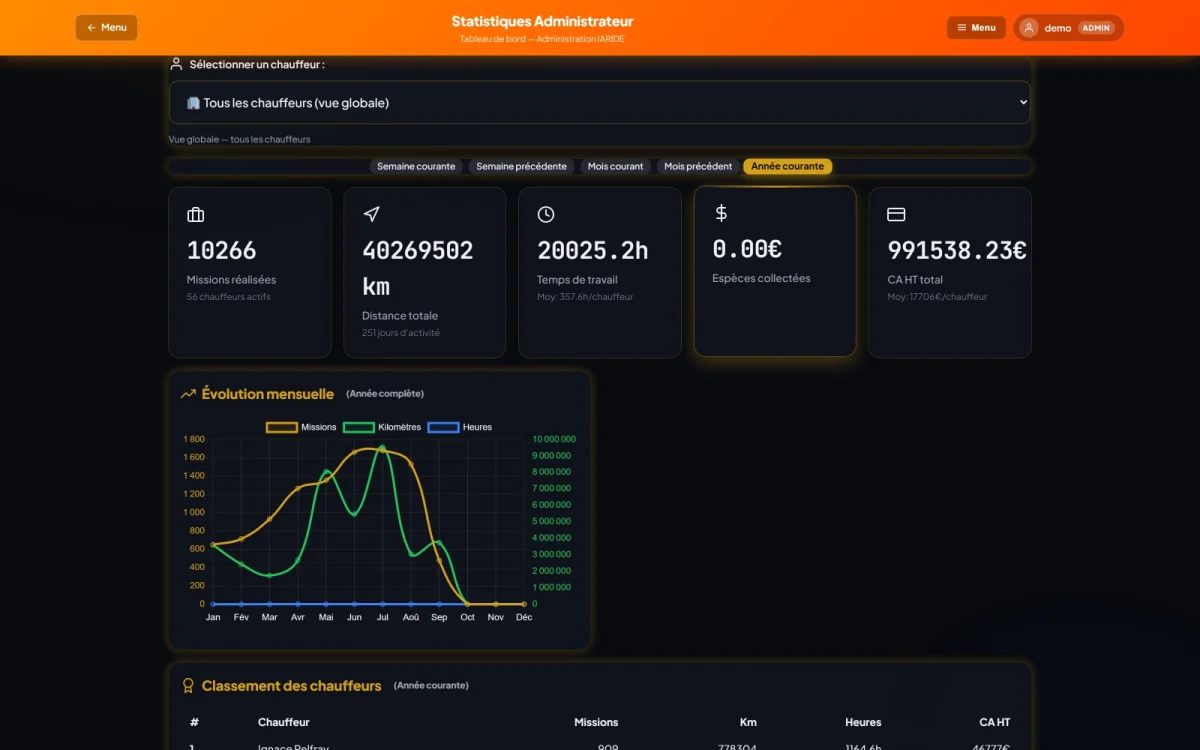Image resolution: width=1200 pixels, height=750 pixels.
Task: Click the dollar icon on Espèces collectées card
Action: [721, 213]
